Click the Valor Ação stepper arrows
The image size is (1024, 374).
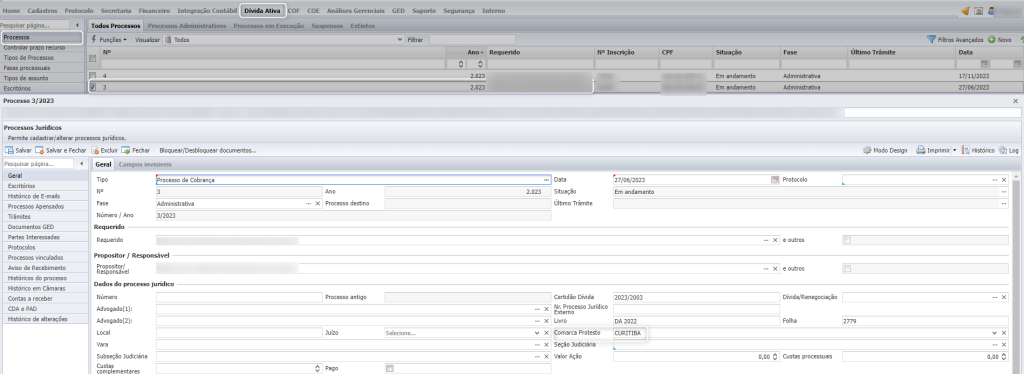(775, 357)
